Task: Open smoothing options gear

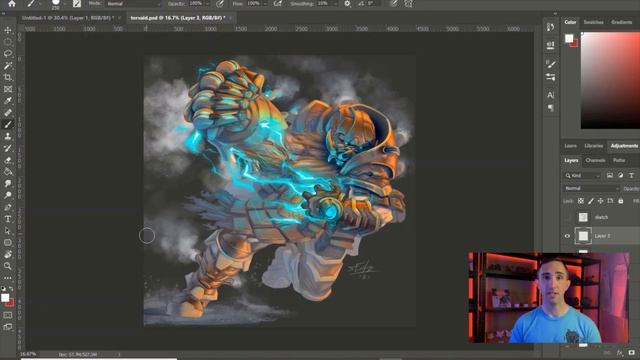Action: 347,4
